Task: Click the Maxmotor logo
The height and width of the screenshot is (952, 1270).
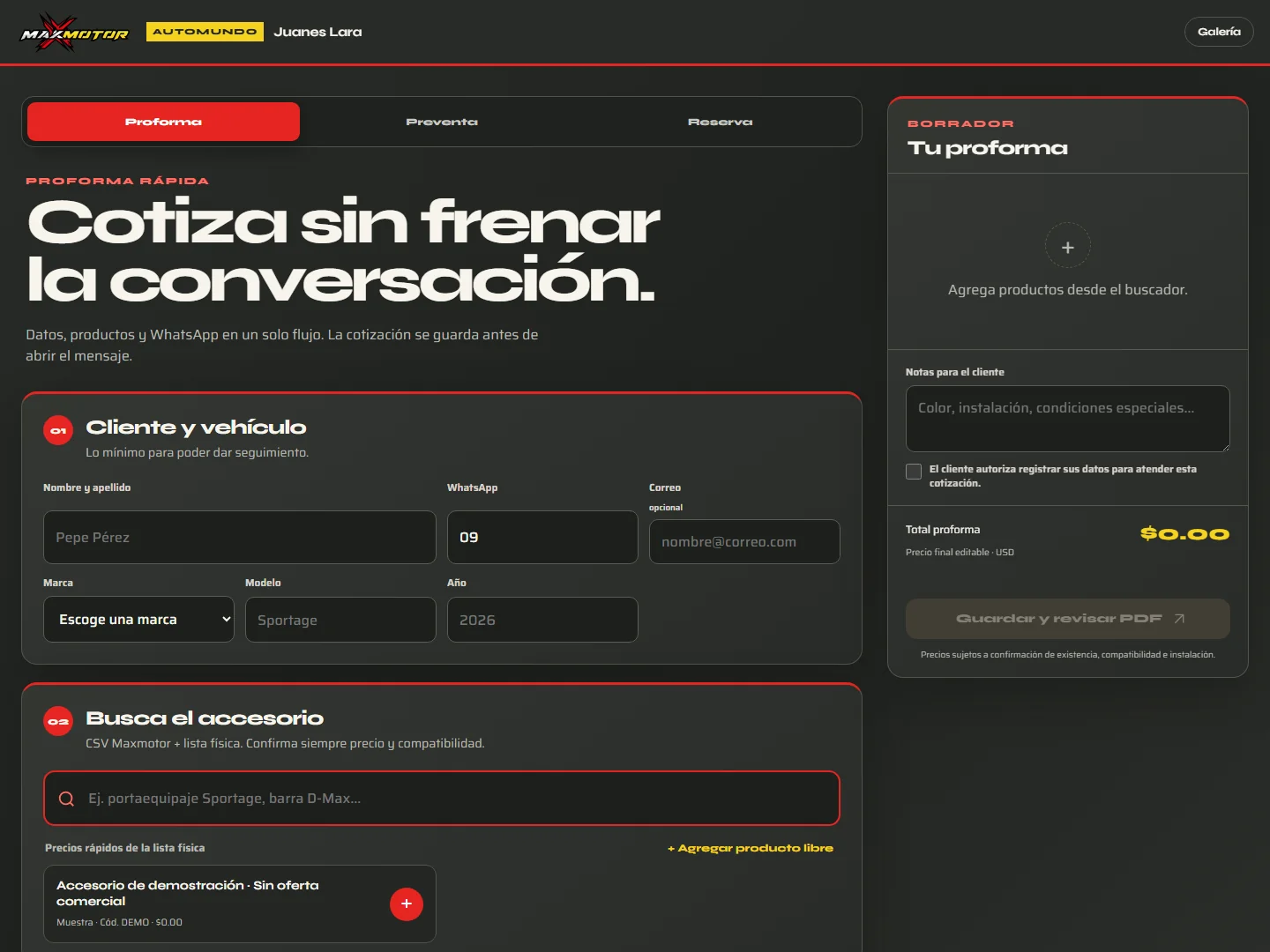Action: 75,33
